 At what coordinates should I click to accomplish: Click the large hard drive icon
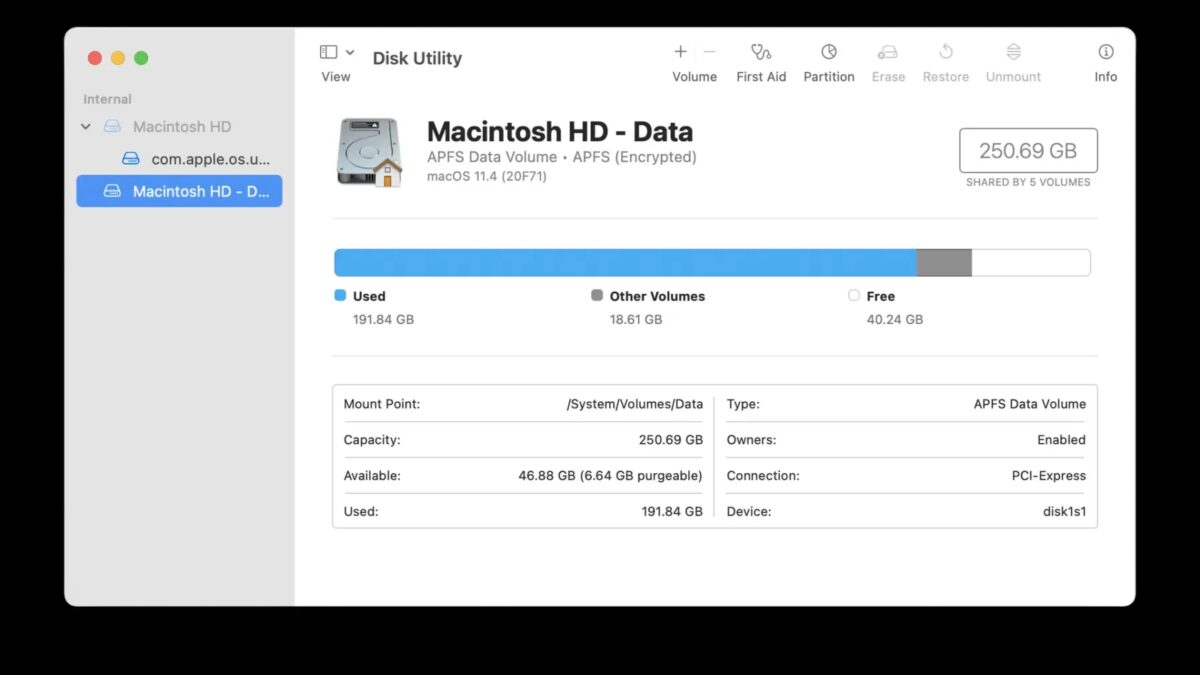(x=369, y=152)
